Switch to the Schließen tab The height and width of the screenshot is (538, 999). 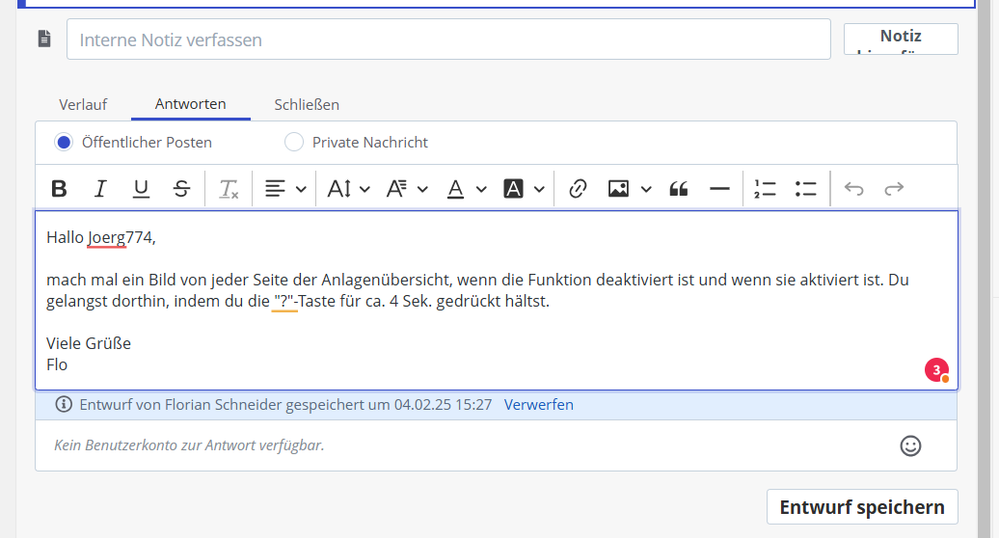(307, 104)
